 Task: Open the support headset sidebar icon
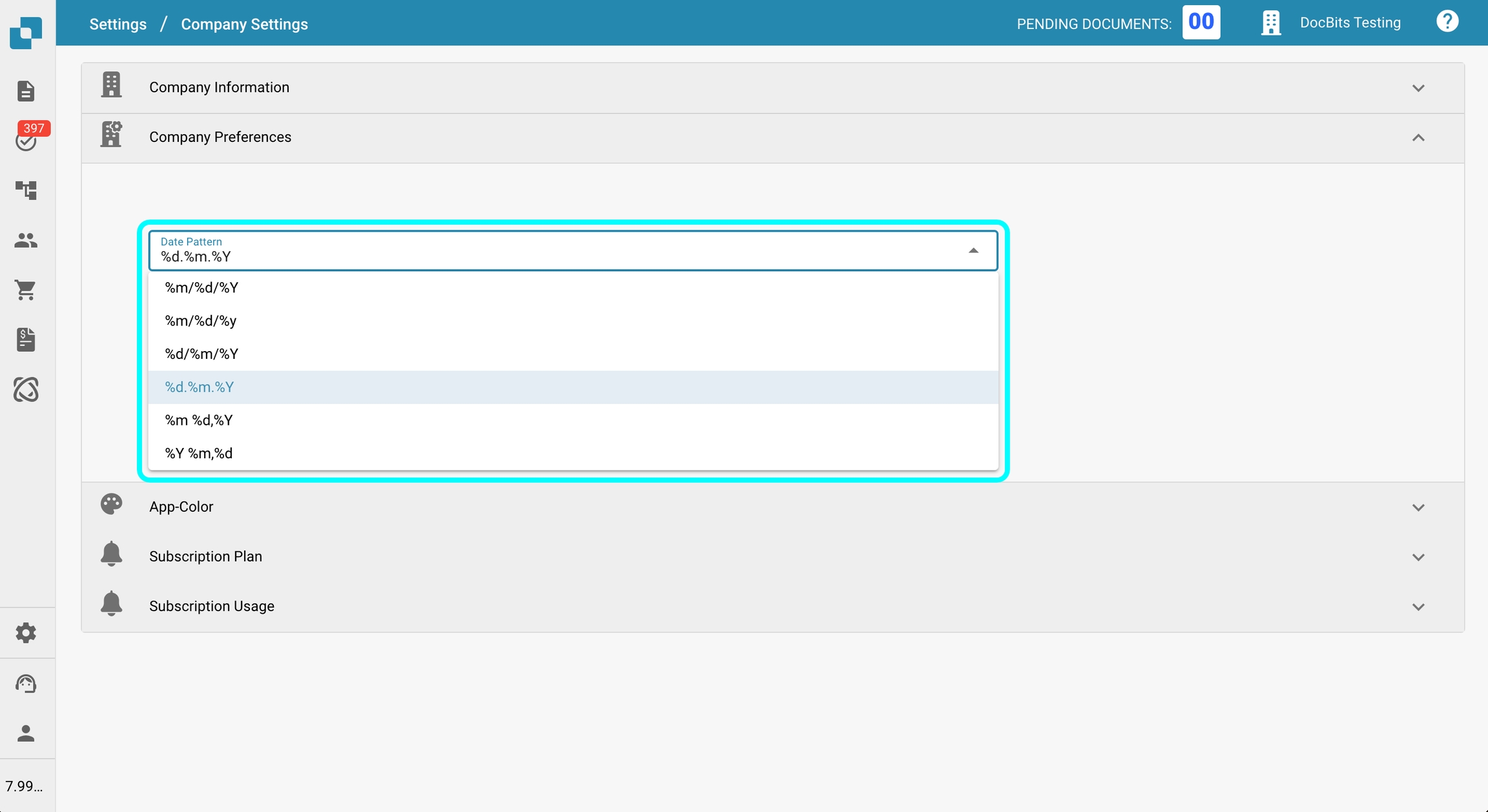26,683
